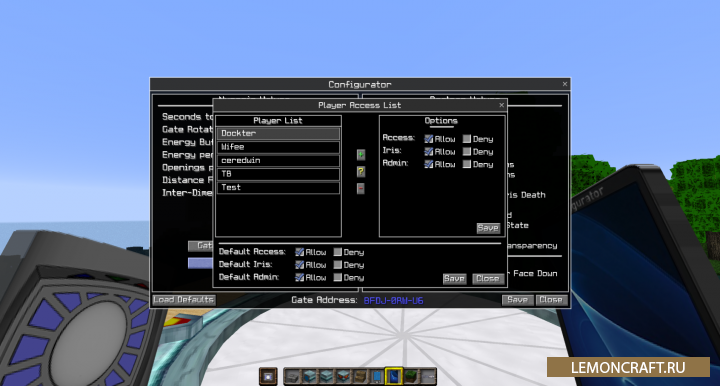Image resolution: width=720 pixels, height=386 pixels.
Task: Select the red chevron gate block slot
Action: pos(343,376)
